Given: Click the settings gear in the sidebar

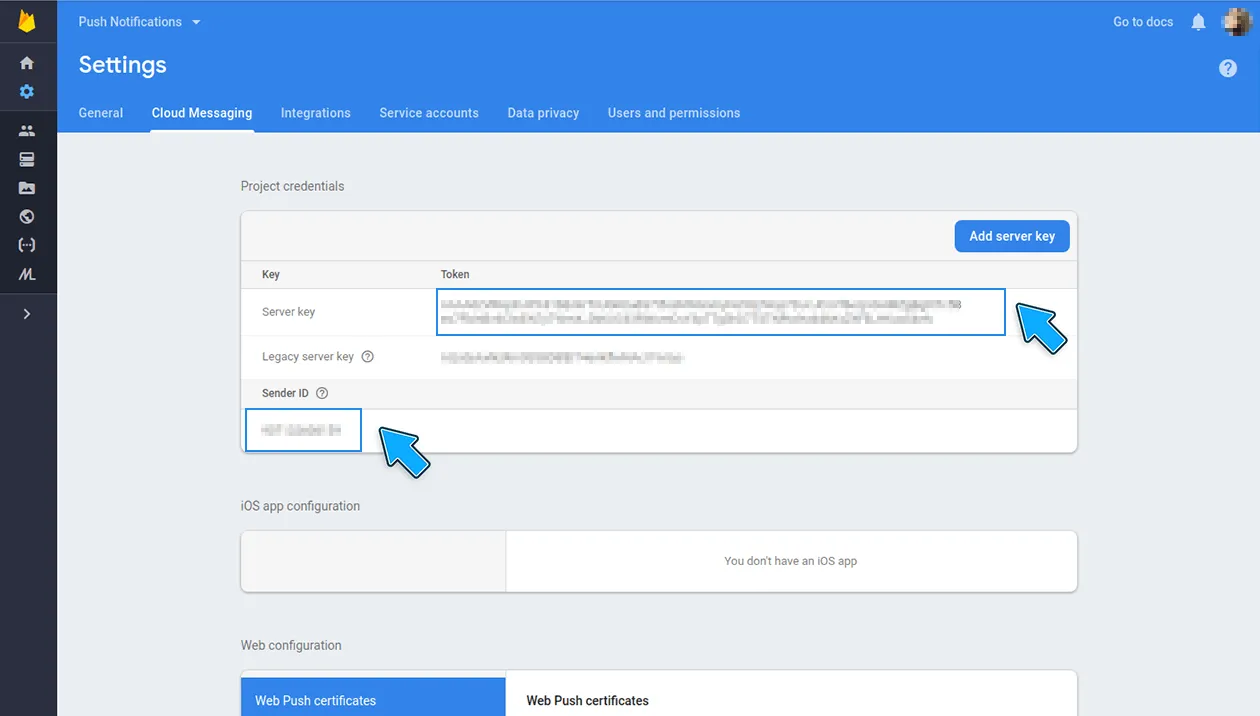Looking at the screenshot, I should (27, 92).
